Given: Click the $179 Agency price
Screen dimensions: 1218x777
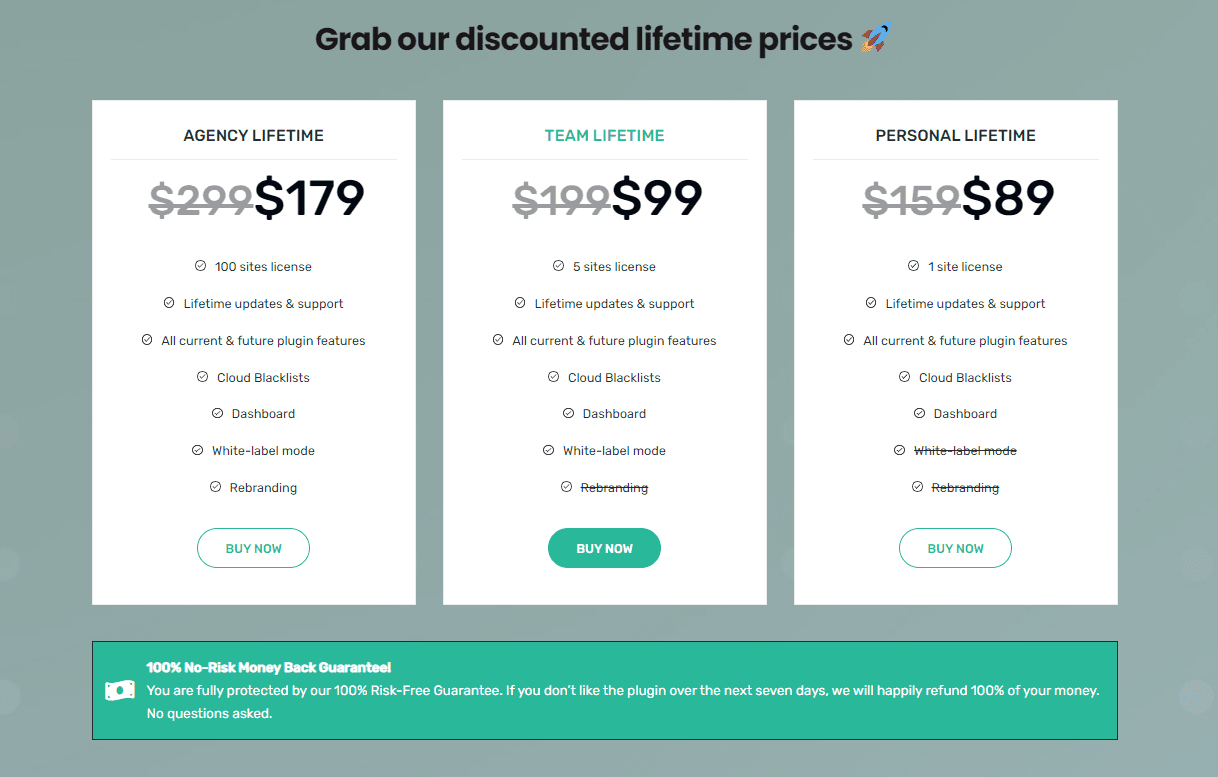Looking at the screenshot, I should pyautogui.click(x=309, y=198).
